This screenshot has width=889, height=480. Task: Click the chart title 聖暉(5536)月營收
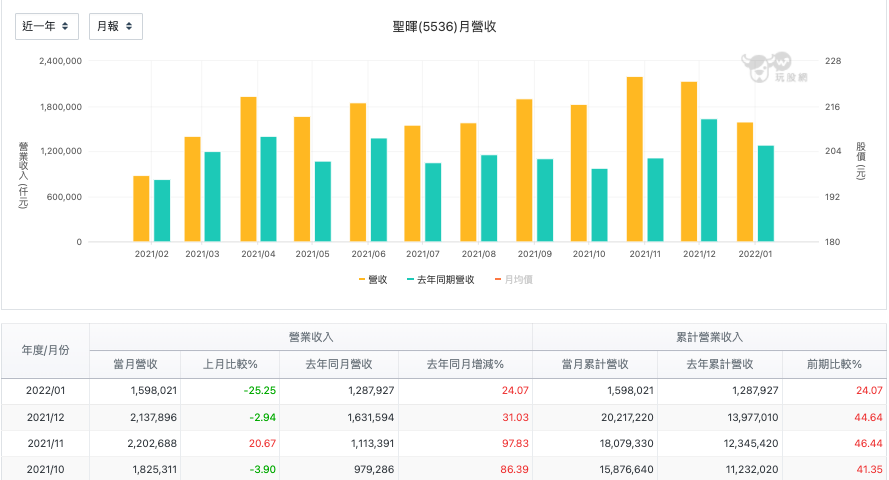pyautogui.click(x=444, y=27)
